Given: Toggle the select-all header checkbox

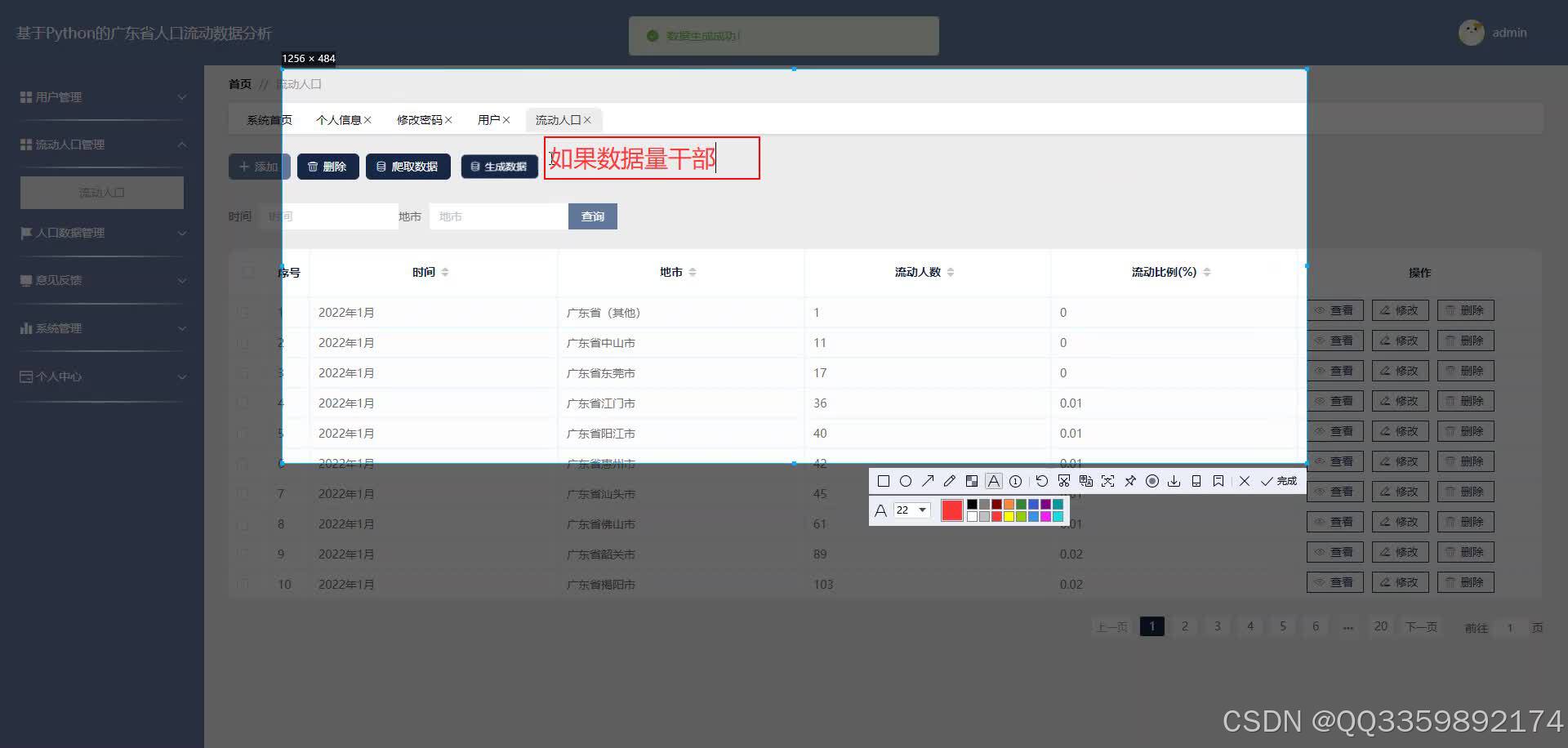Looking at the screenshot, I should [x=247, y=272].
